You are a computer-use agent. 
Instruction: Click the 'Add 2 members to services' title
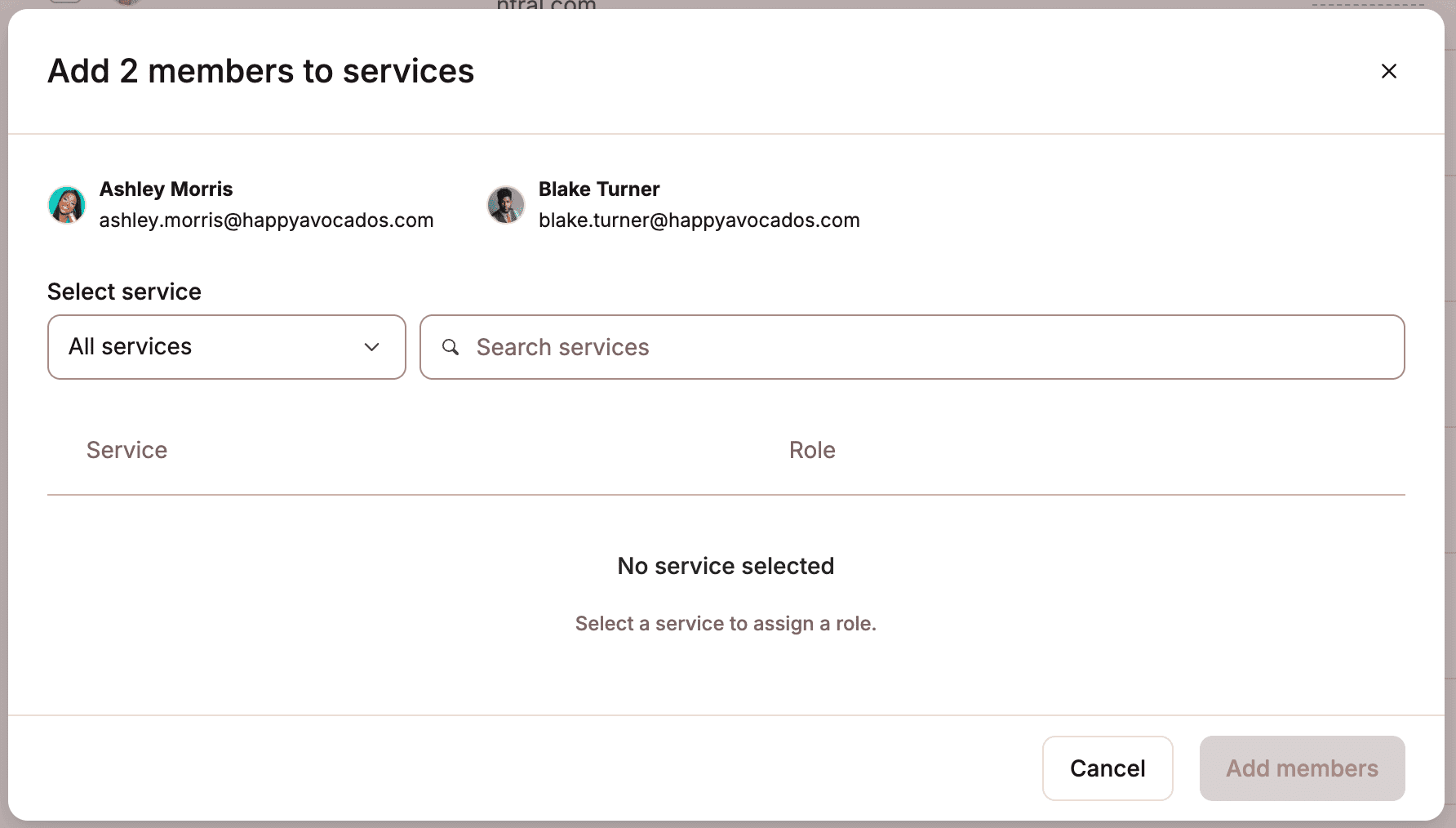pos(260,72)
